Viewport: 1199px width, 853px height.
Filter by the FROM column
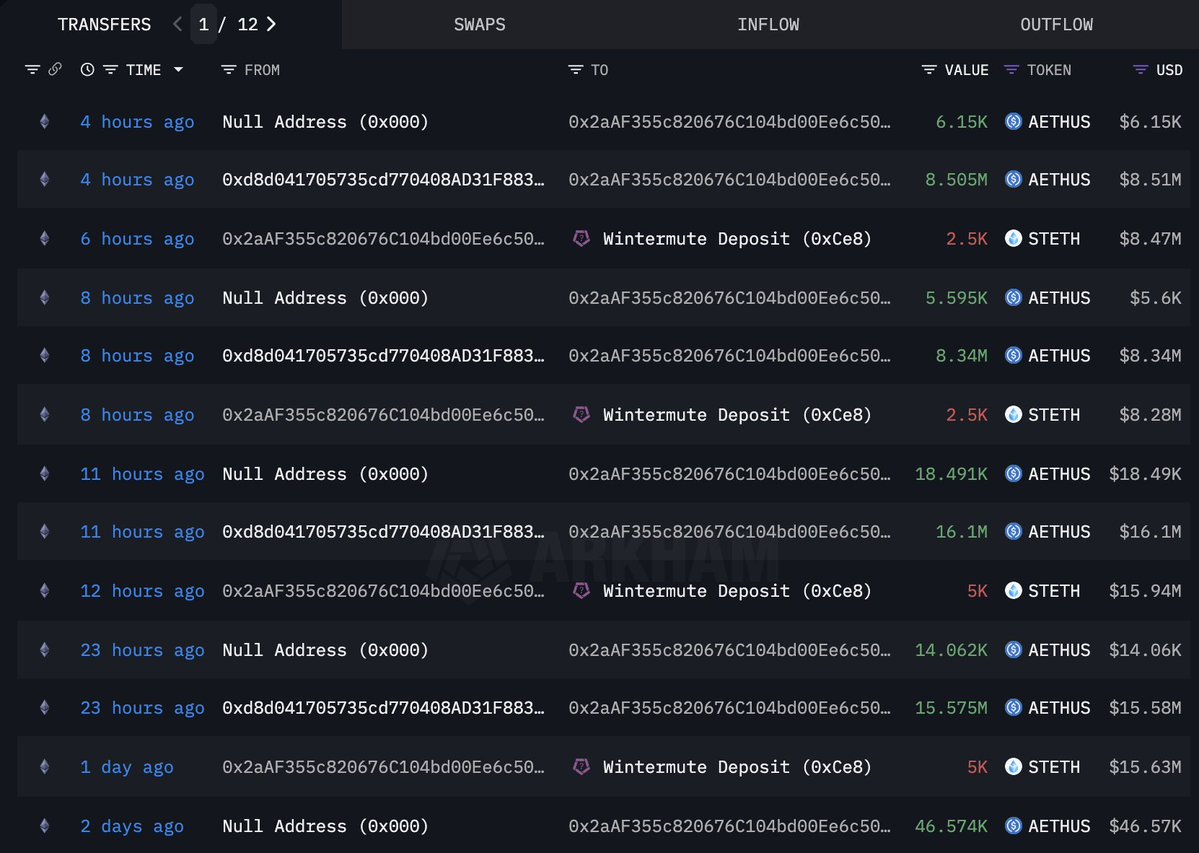click(228, 70)
